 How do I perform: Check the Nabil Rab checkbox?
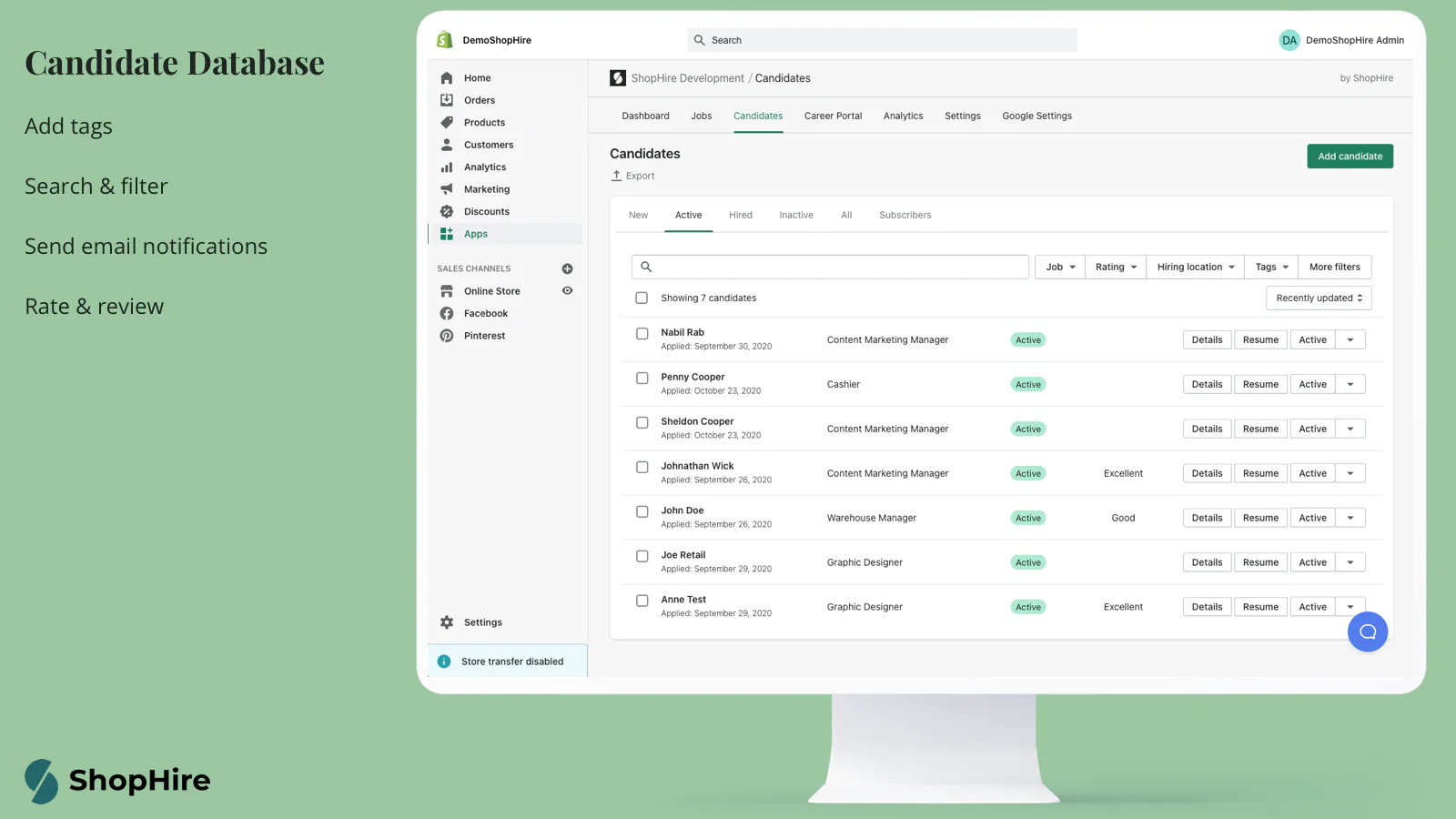642,333
